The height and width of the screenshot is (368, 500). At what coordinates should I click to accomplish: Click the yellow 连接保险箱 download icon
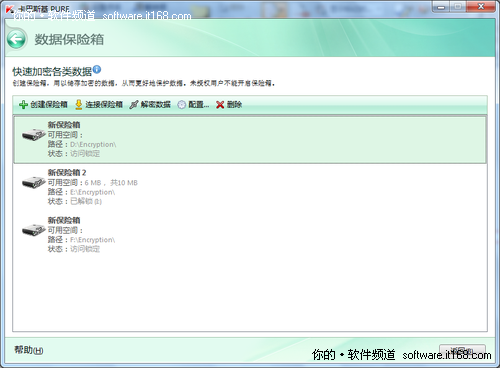tap(78, 105)
